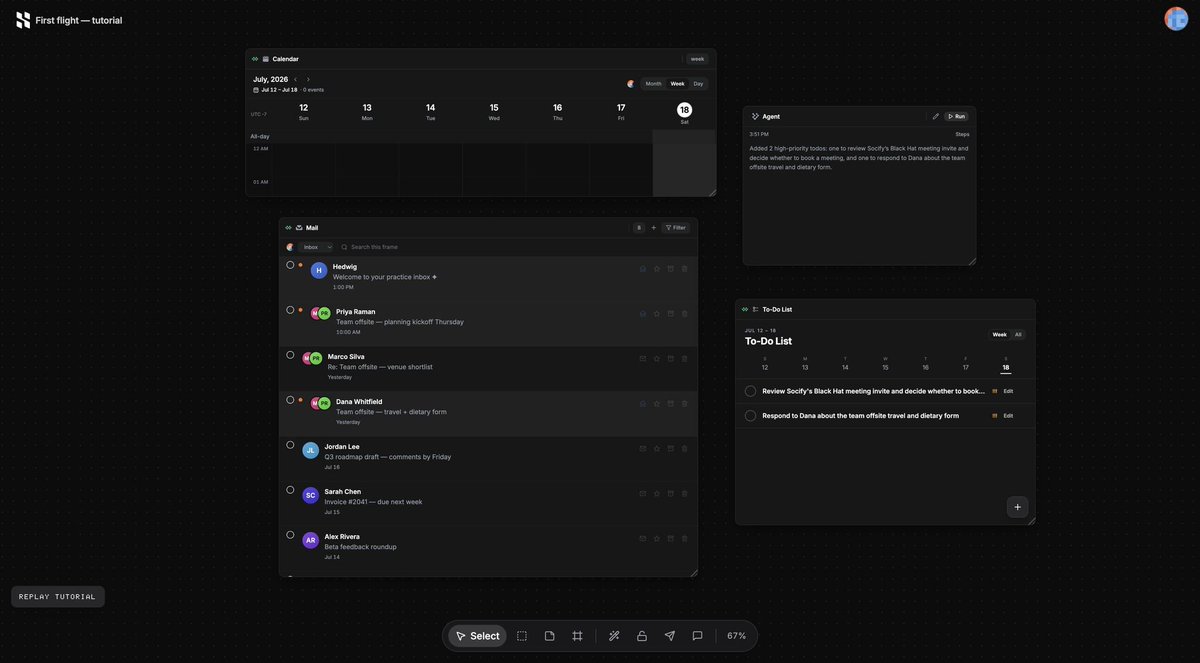Show the All tab in To-Do List
1200x663 pixels.
1018,335
